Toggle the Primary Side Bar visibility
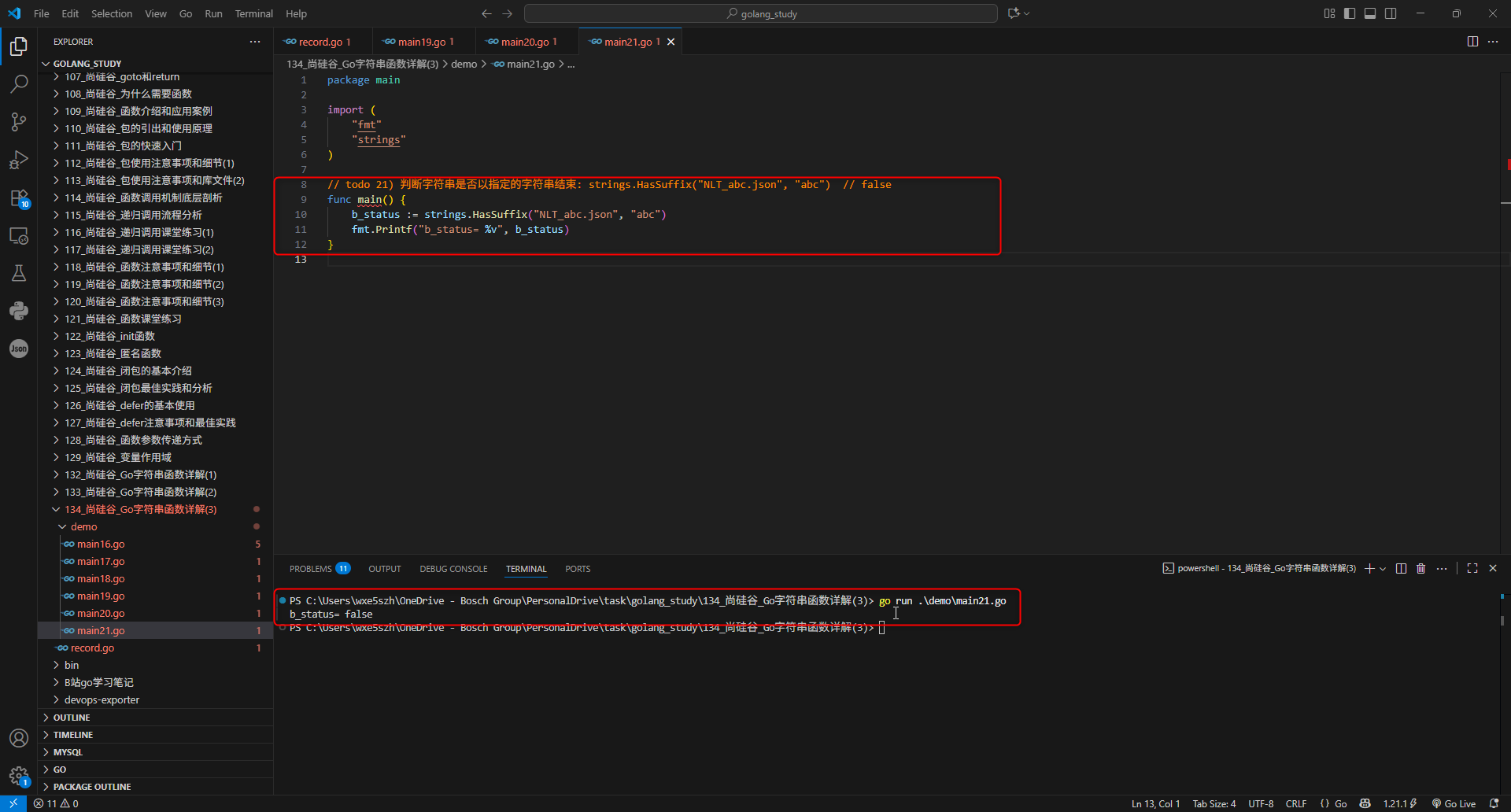 pyautogui.click(x=1350, y=13)
